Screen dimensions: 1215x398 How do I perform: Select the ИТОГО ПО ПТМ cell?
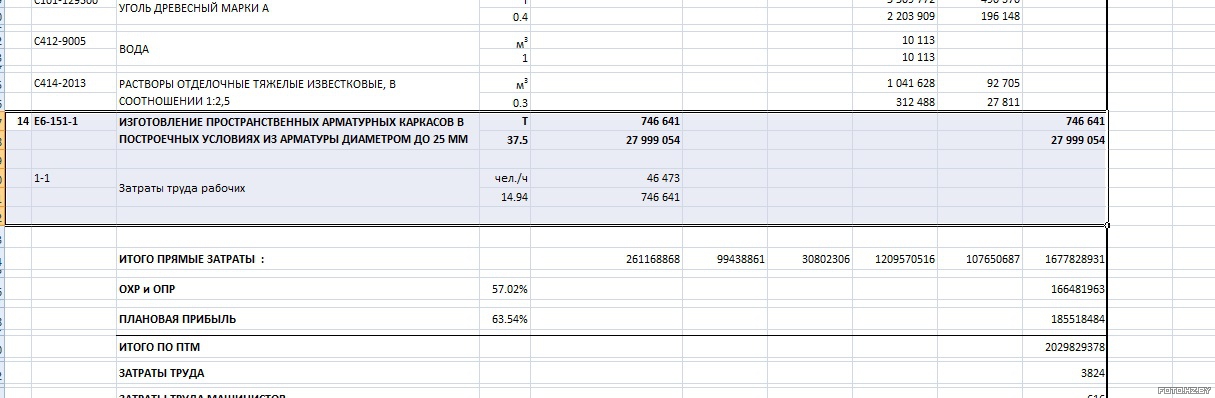point(298,347)
